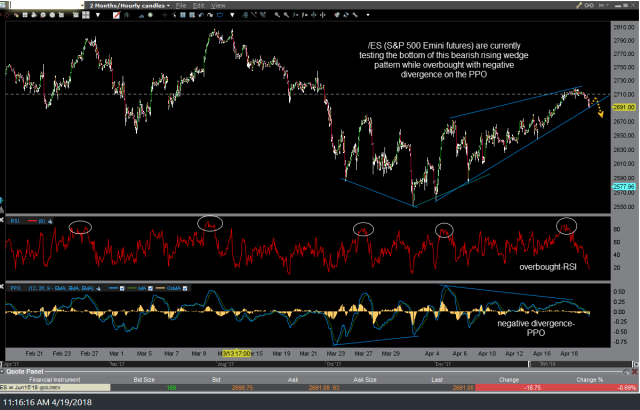Open RSI settings hand icon
640x410 pixels.
click(50, 221)
